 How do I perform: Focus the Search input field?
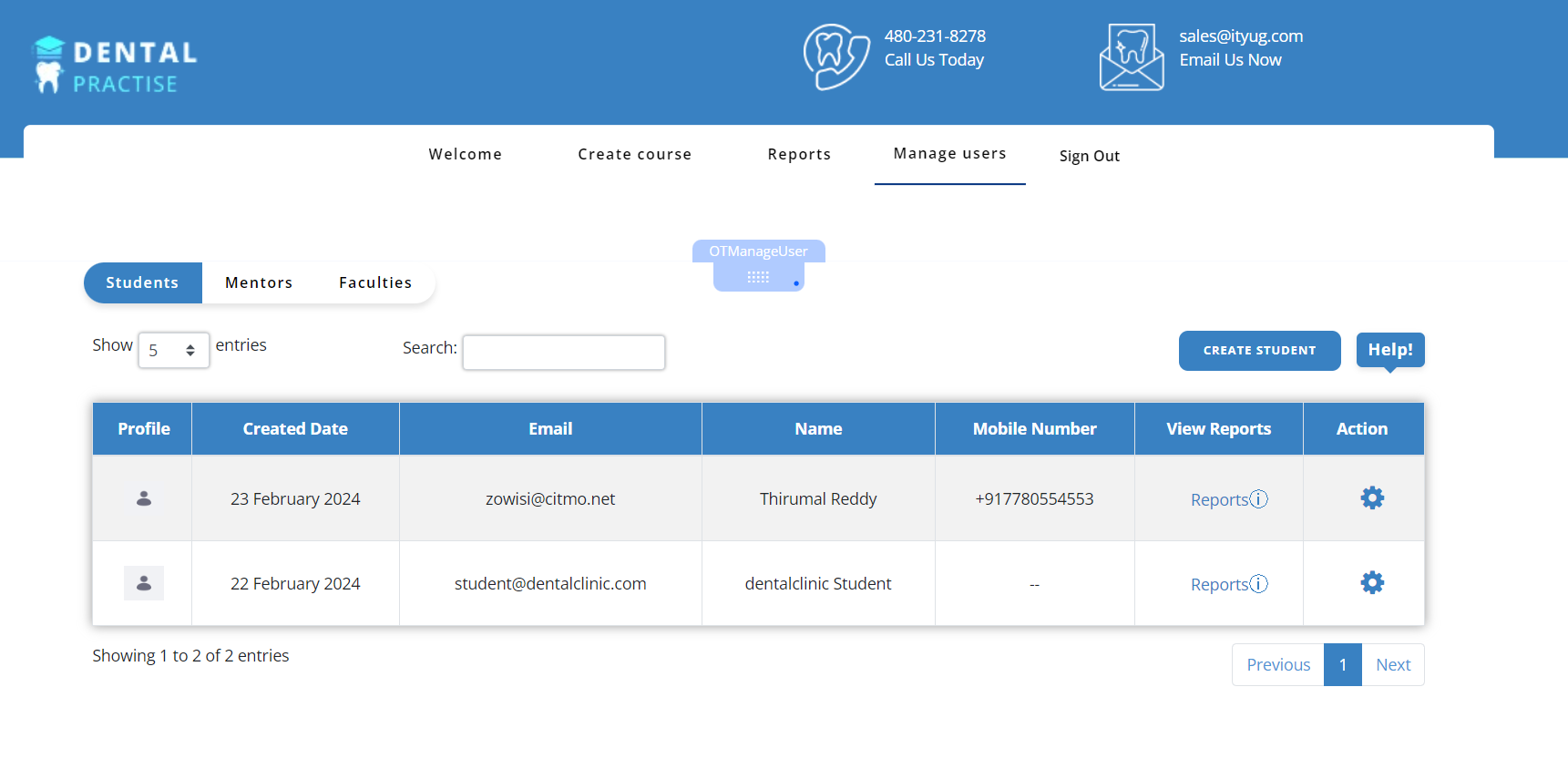563,352
